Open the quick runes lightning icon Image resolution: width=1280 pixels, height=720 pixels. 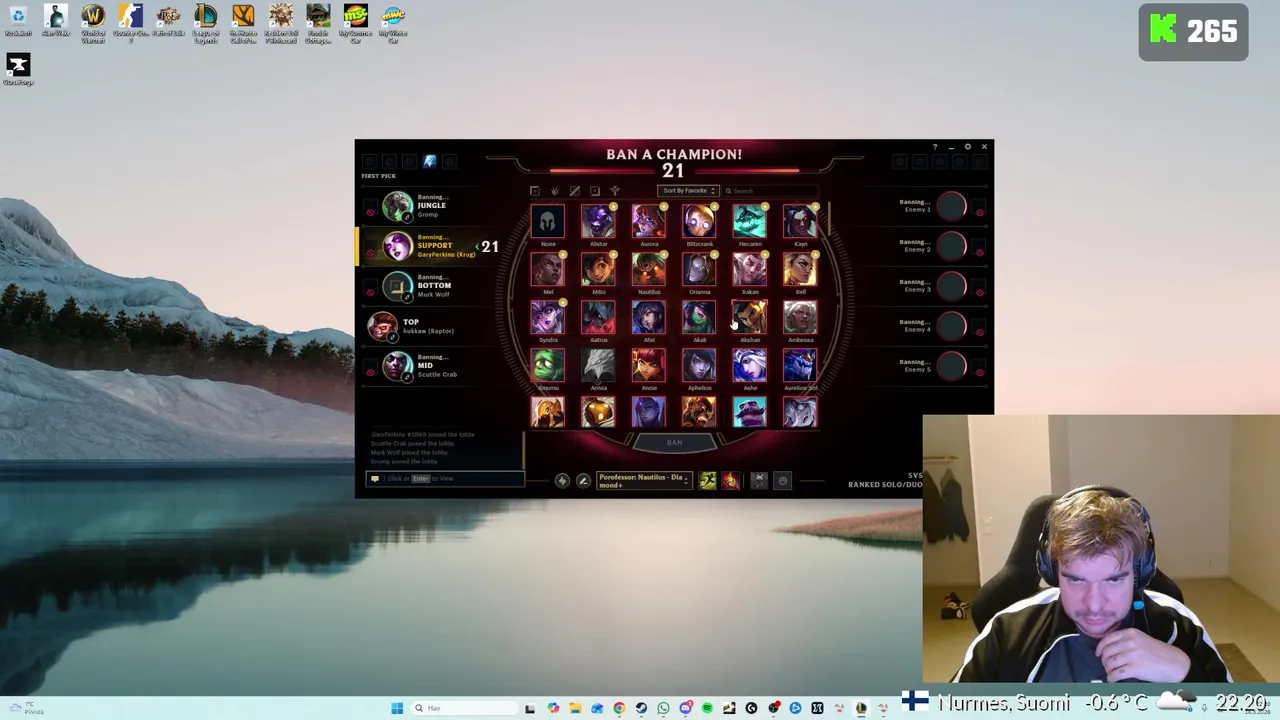point(562,481)
